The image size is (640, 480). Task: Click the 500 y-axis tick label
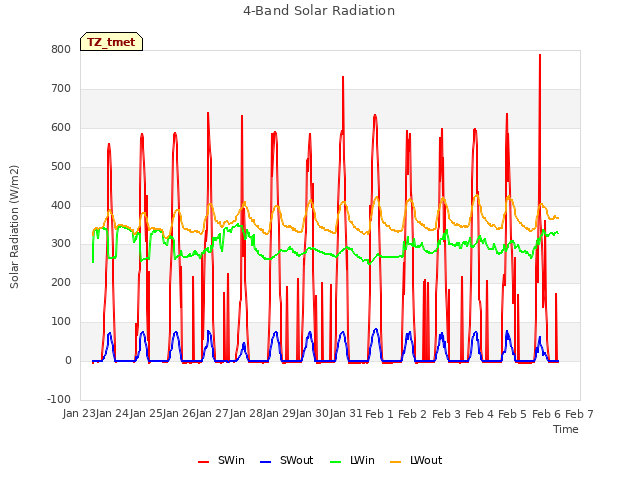click(61, 167)
